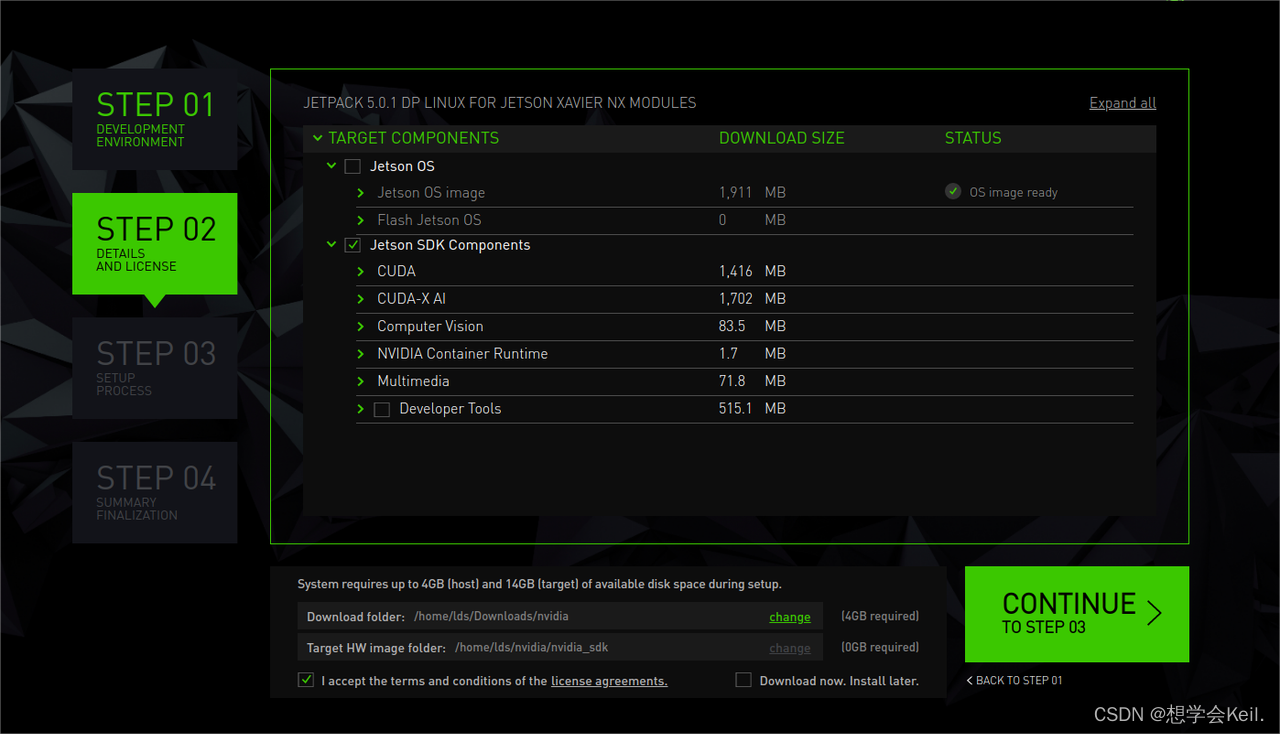The height and width of the screenshot is (734, 1280).
Task: Click the Developer Tools label
Action: tap(450, 409)
